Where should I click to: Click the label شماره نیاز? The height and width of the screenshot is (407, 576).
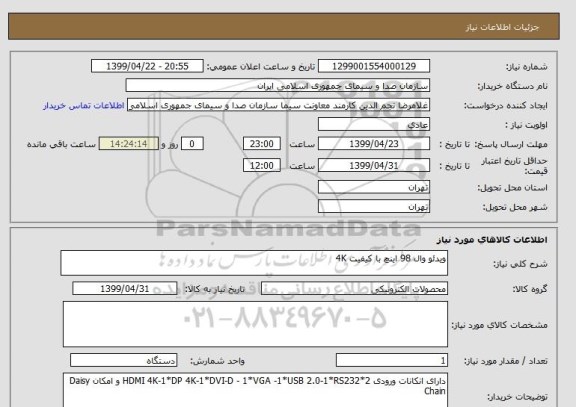(527, 67)
